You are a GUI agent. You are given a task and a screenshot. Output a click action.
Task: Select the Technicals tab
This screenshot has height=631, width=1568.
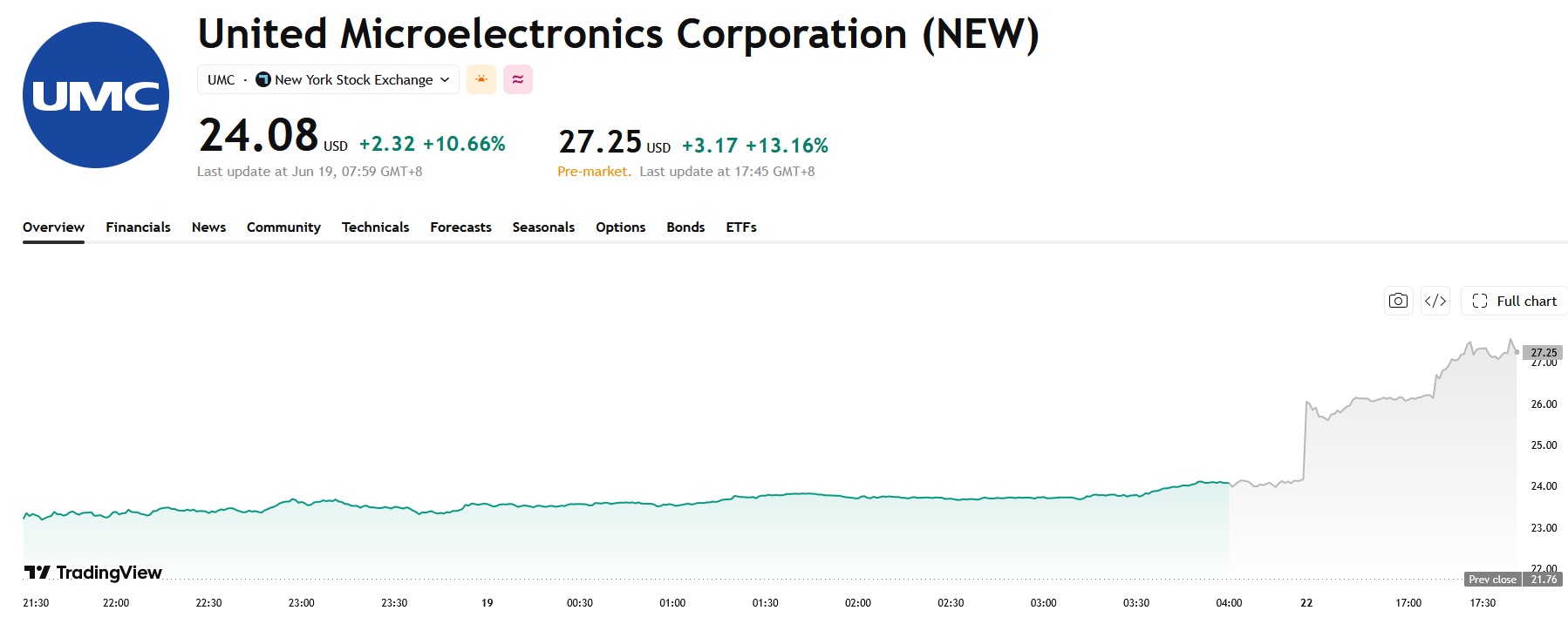coord(375,227)
